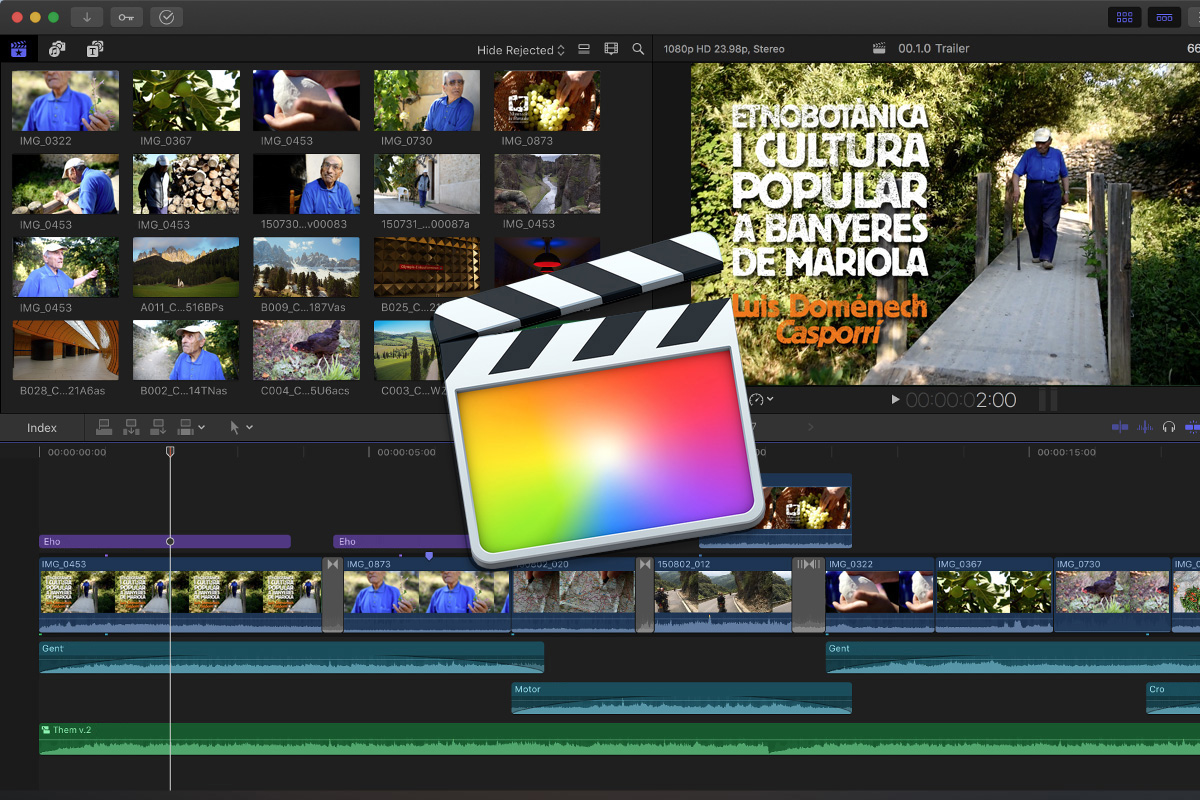Select first Eho title clip
Screen dimensions: 1200x800
point(165,541)
